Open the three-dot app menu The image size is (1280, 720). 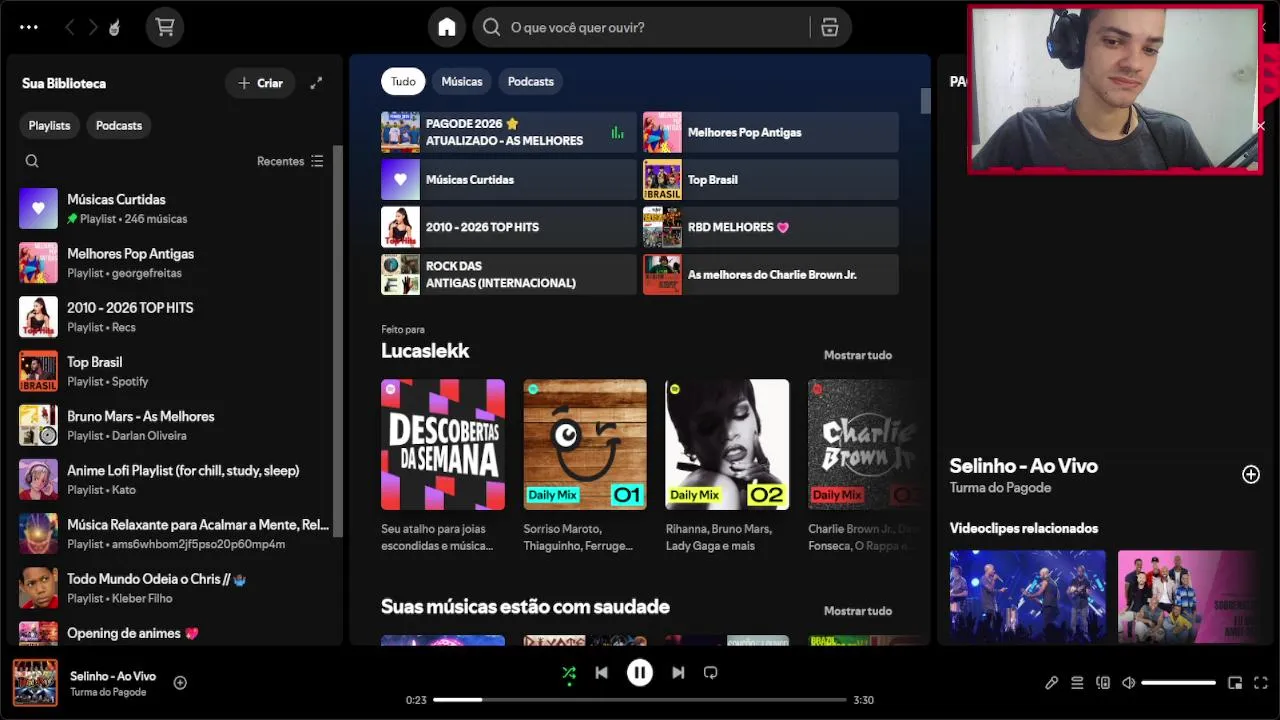(29, 27)
